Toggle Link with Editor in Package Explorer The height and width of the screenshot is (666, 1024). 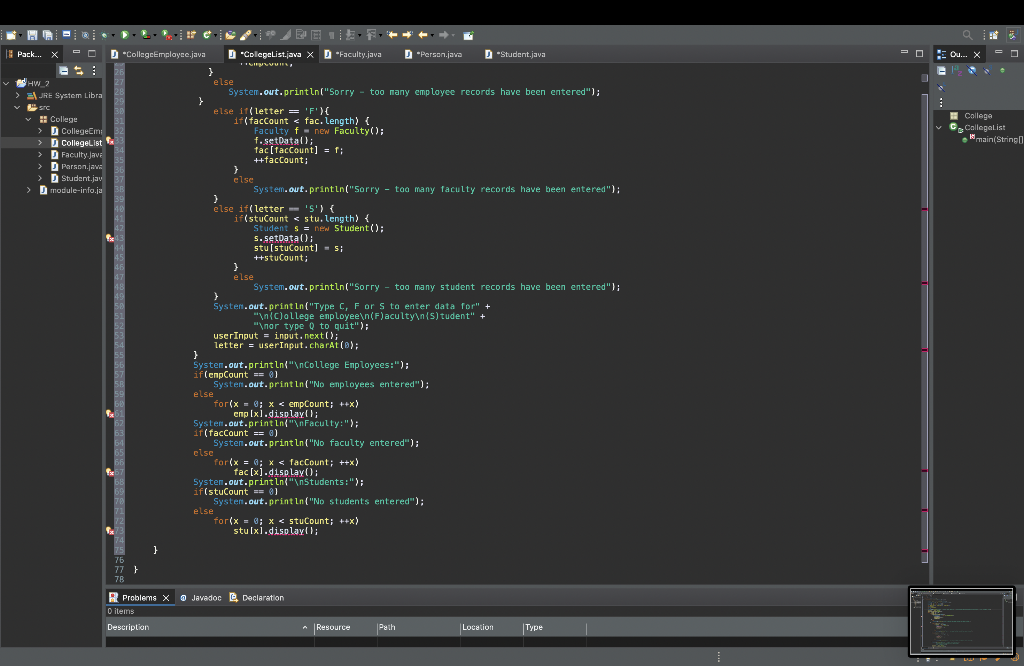click(x=79, y=70)
